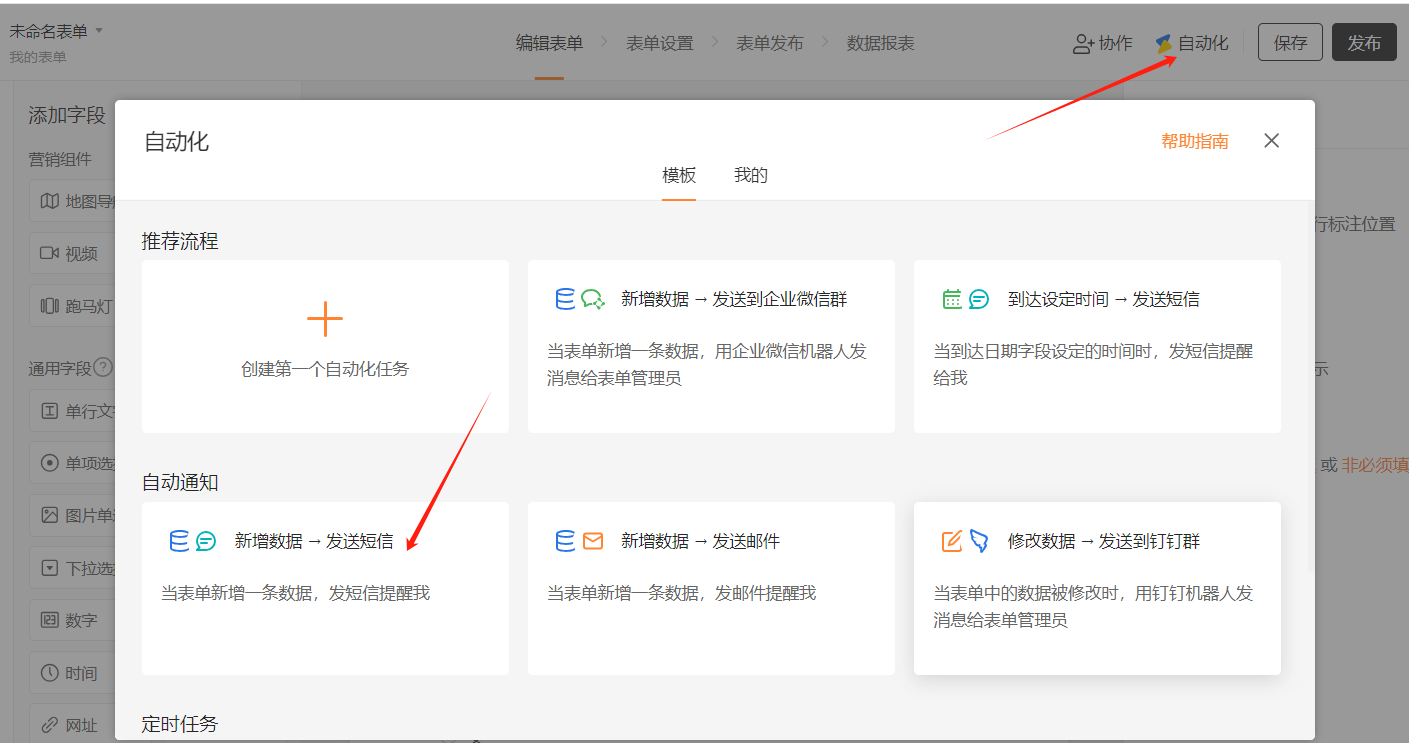Choose the 修改数据→发送到钉钉群 template
Viewport: 1409px width, 743px height.
tap(1097, 588)
